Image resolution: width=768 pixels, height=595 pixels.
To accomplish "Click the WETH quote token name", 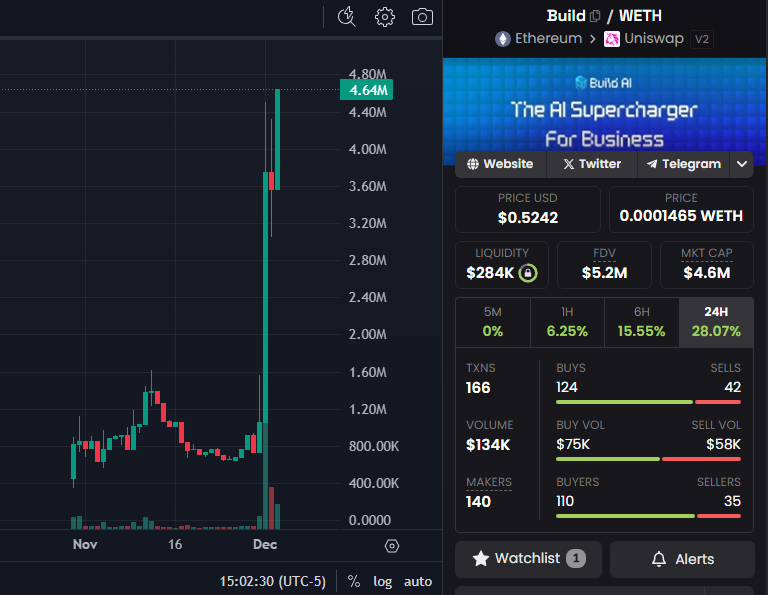I will click(x=640, y=16).
